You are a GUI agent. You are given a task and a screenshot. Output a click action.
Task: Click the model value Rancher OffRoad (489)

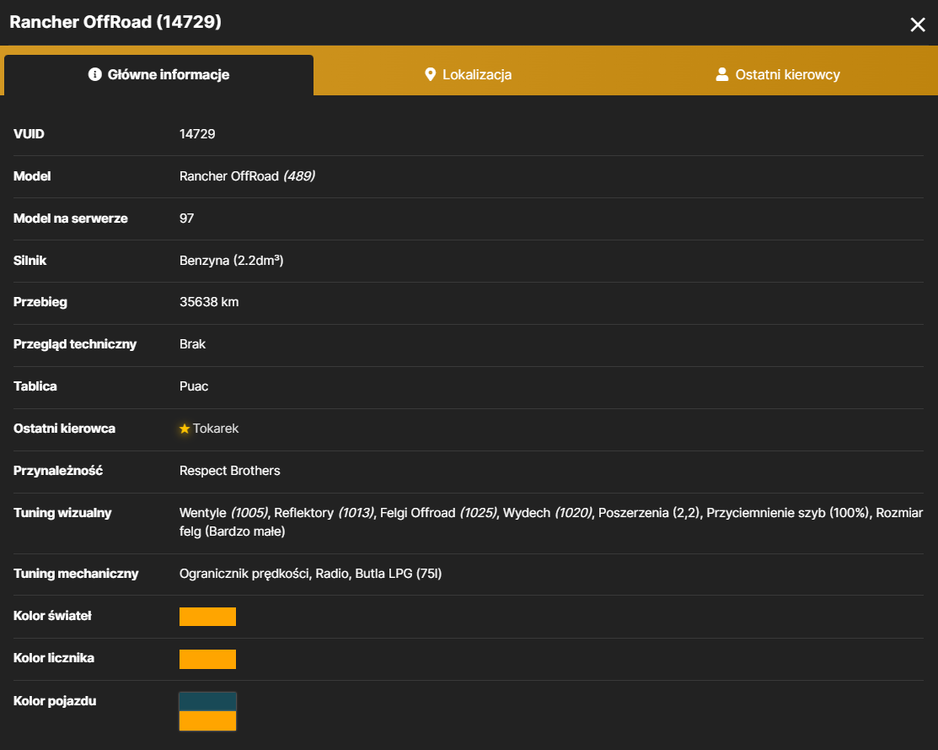click(x=247, y=176)
